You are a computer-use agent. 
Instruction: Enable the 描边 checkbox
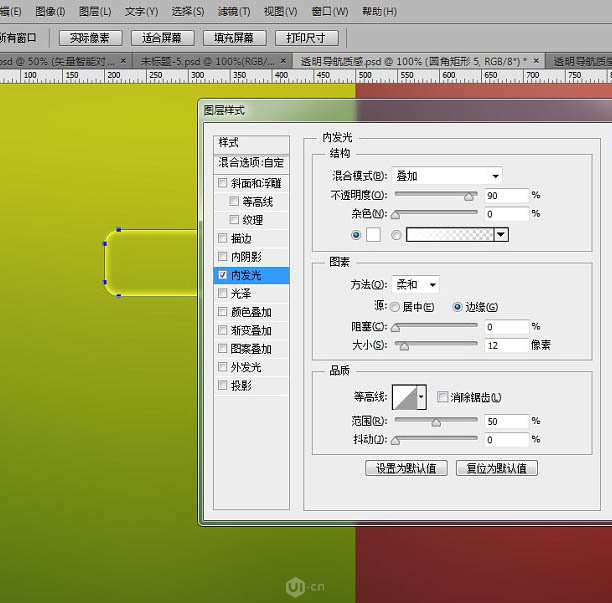pos(222,238)
